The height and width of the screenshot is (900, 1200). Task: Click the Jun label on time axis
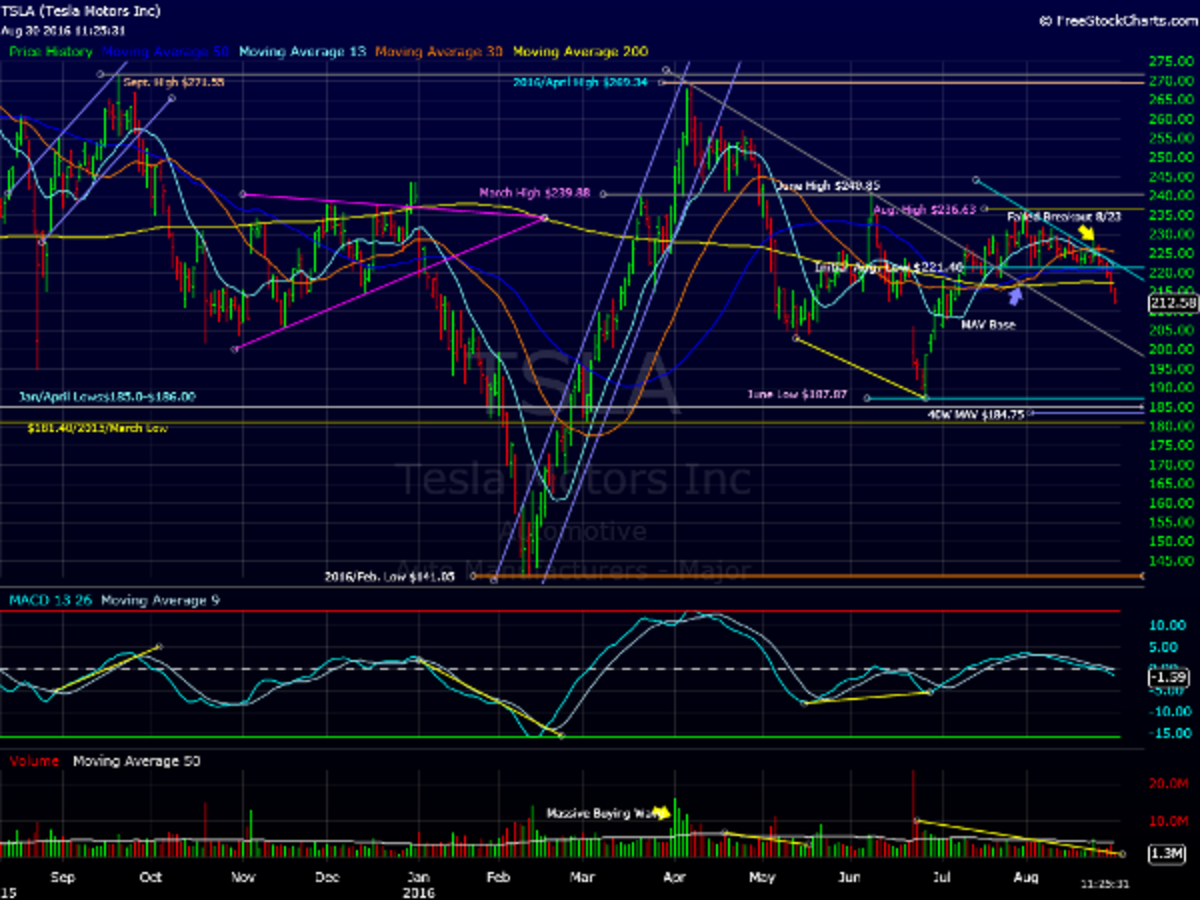point(848,877)
